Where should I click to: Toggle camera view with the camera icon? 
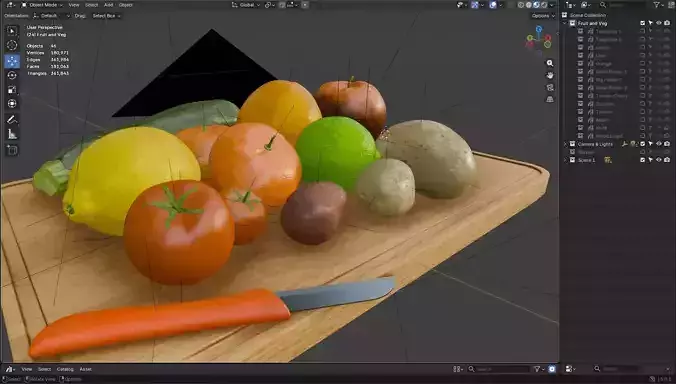pyautogui.click(x=550, y=87)
